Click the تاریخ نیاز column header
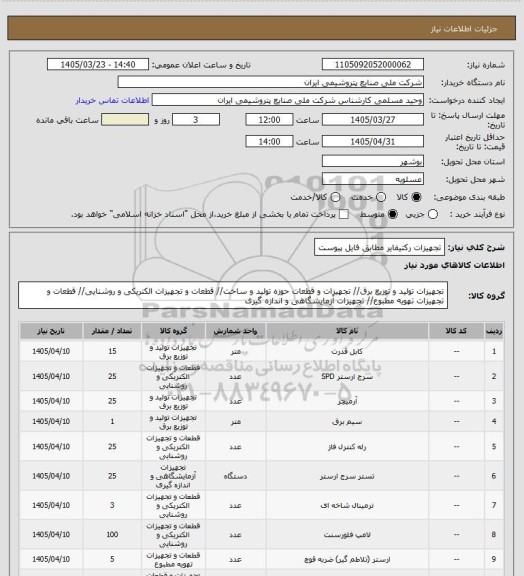Image resolution: width=524 pixels, height=576 pixels. click(51, 331)
